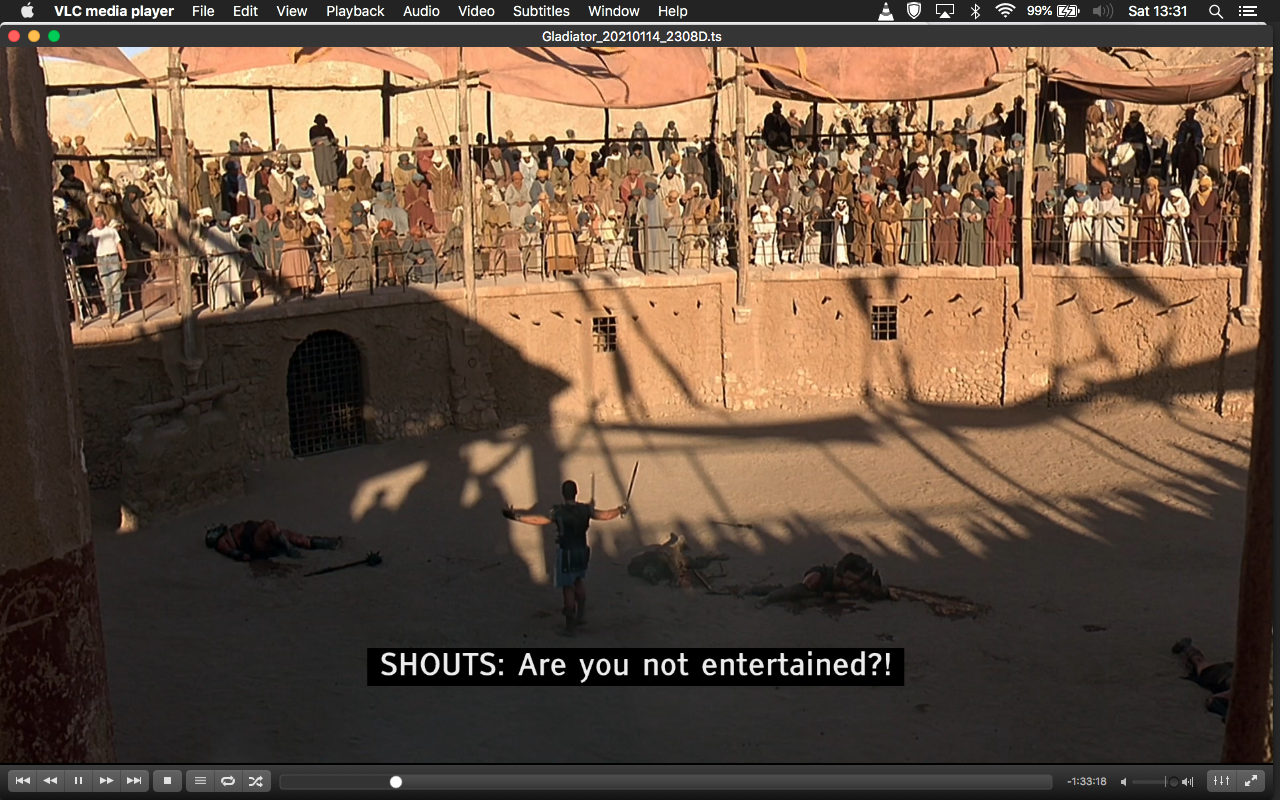Open the Bluetooth status menu
The height and width of the screenshot is (800, 1280).
coord(976,11)
